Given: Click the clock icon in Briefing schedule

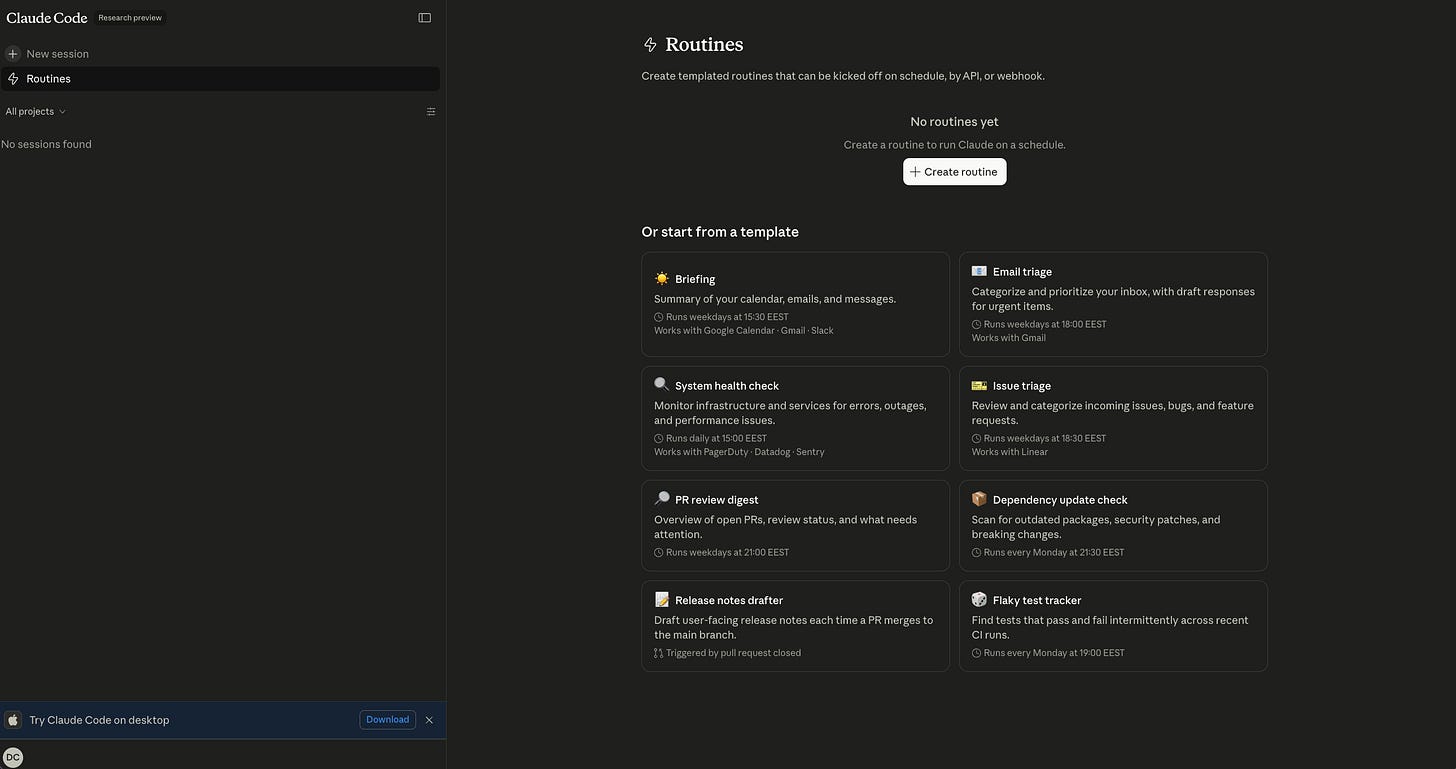Looking at the screenshot, I should click(659, 317).
